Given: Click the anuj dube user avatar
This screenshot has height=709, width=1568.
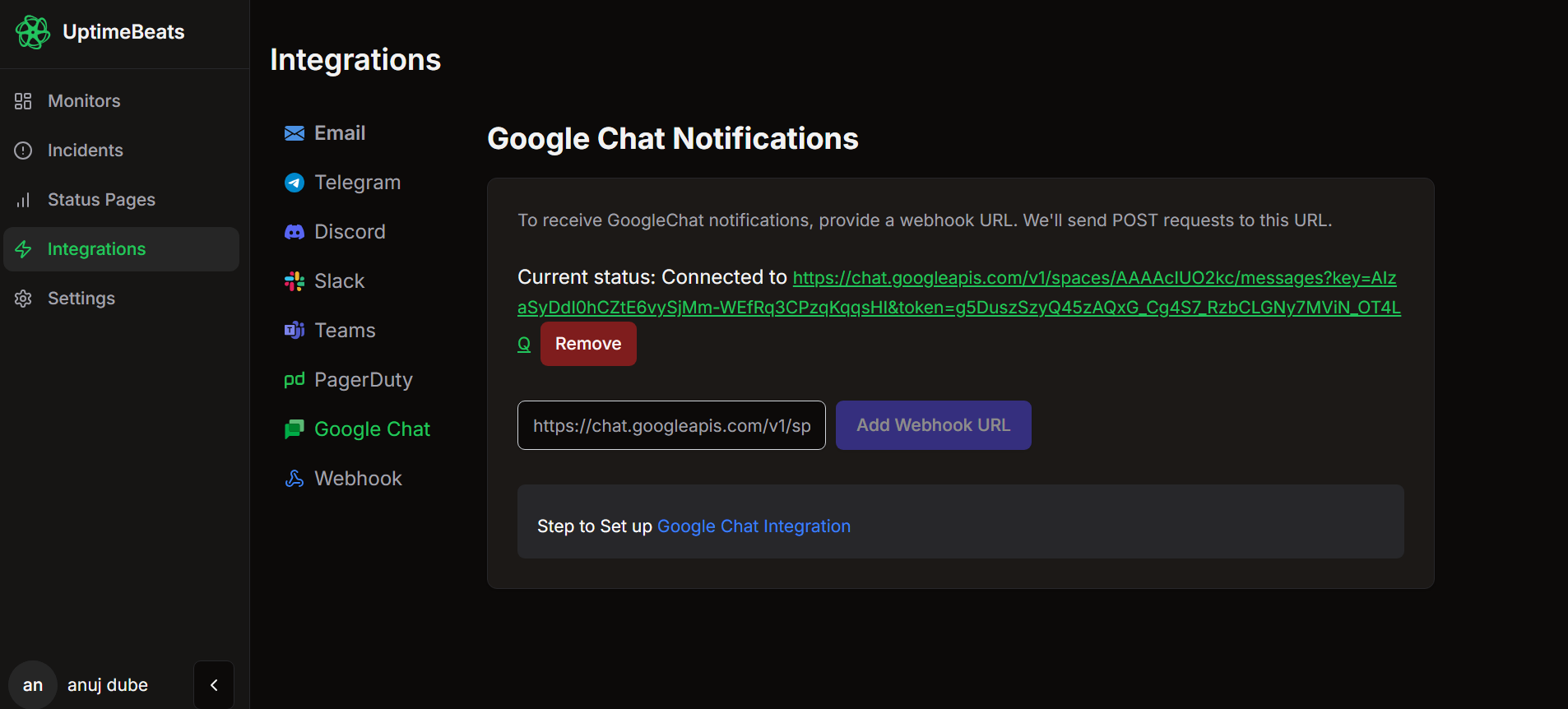Looking at the screenshot, I should click(33, 685).
